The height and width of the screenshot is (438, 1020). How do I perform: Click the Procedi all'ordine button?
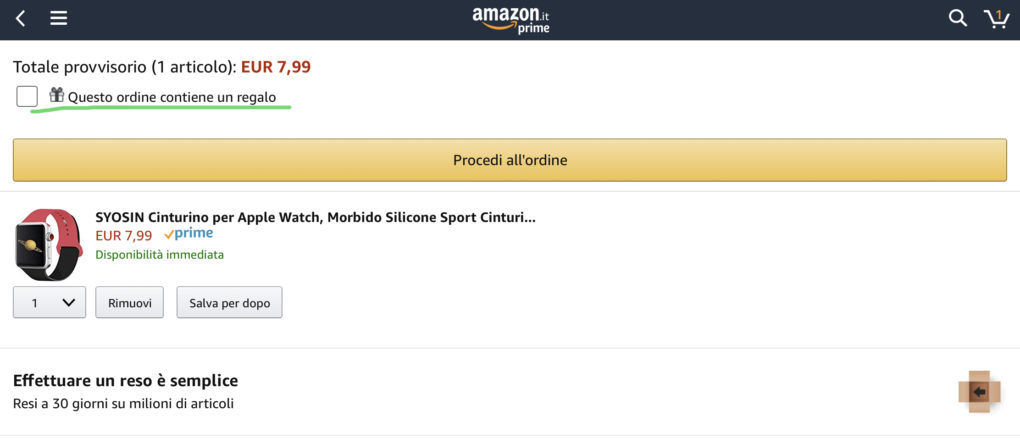[510, 160]
